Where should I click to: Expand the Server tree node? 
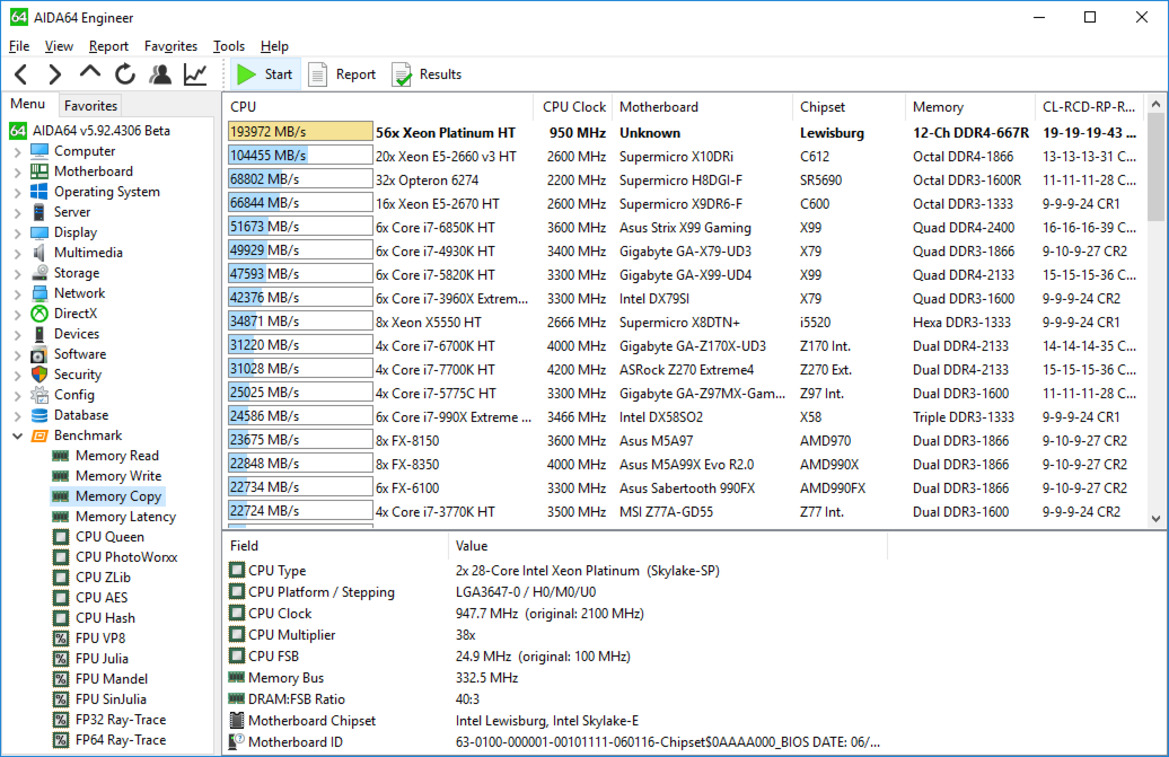(18, 213)
